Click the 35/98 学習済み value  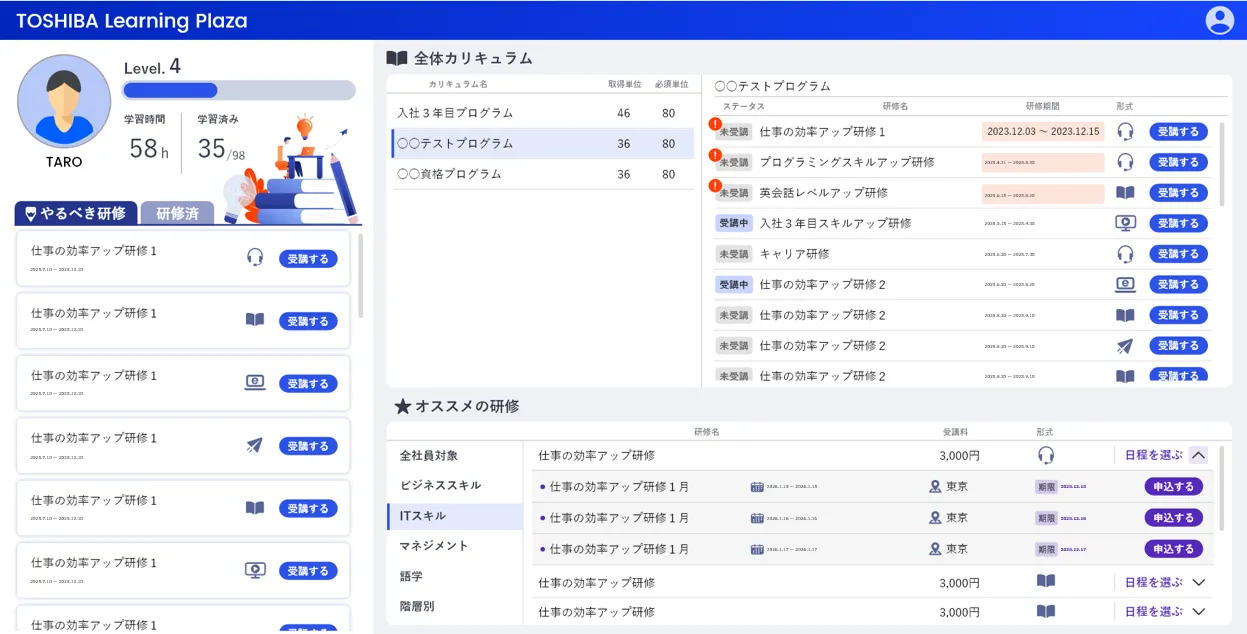pyautogui.click(x=221, y=149)
